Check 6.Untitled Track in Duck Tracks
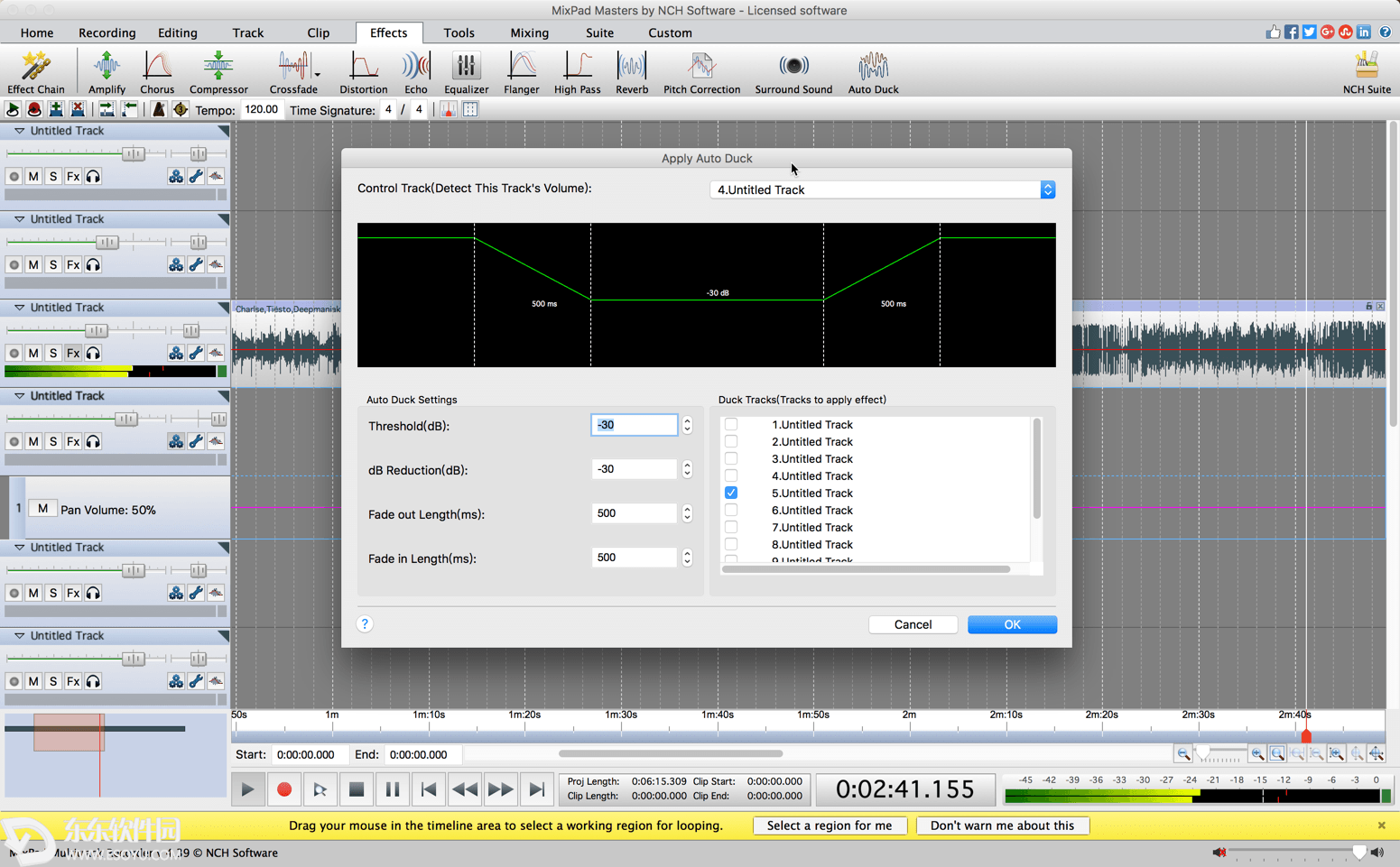 [731, 510]
